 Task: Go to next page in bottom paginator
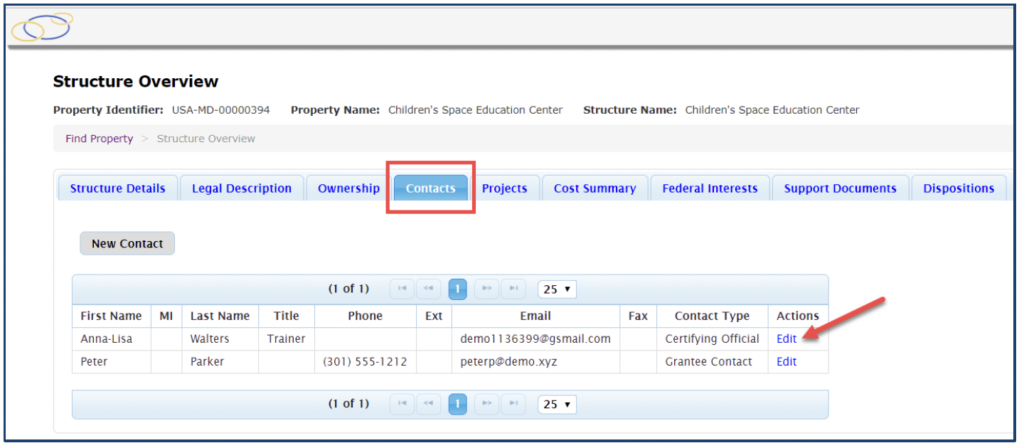(x=486, y=404)
